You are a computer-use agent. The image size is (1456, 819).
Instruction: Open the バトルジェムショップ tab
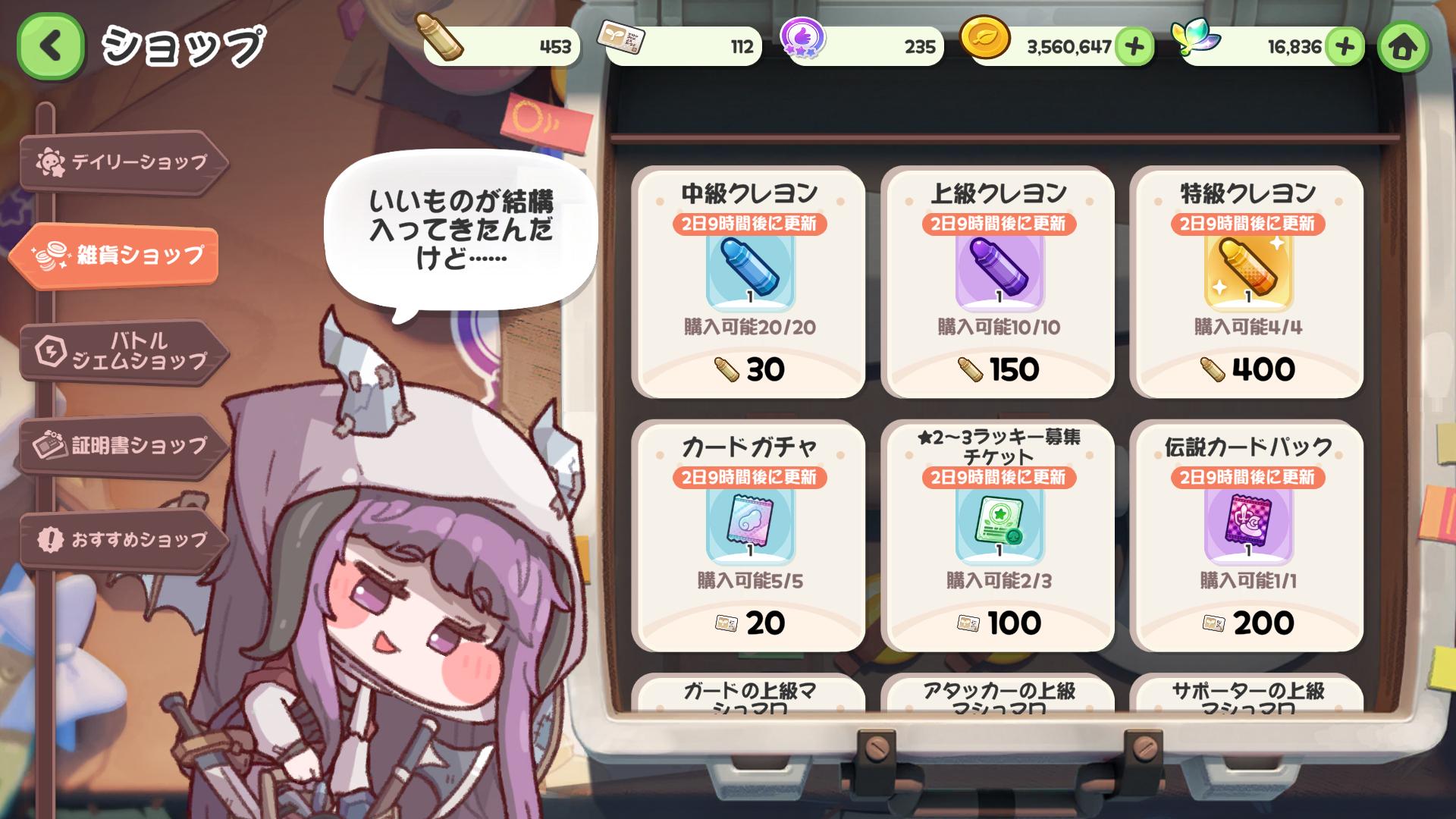123,350
